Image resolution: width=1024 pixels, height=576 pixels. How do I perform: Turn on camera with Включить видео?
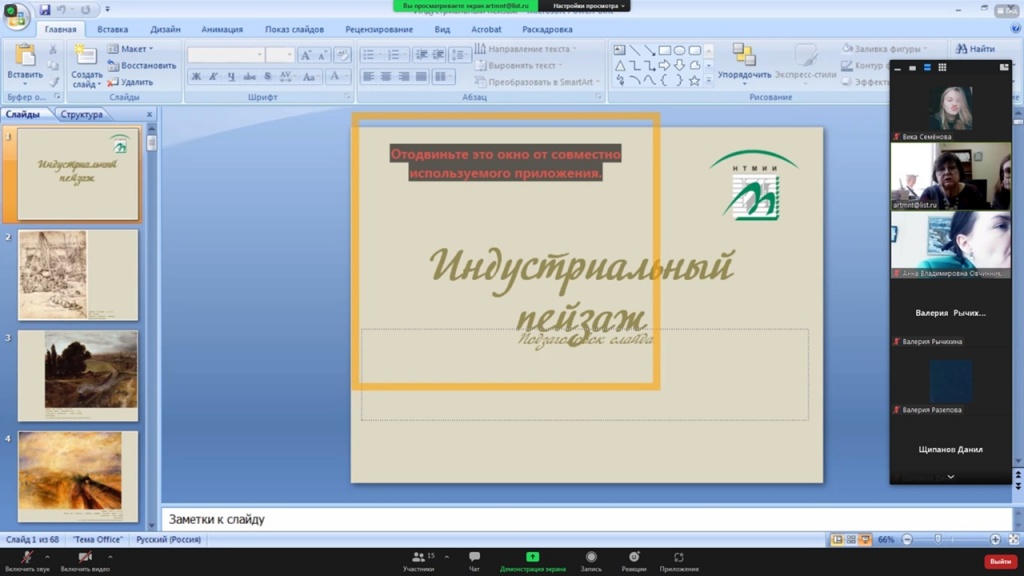[85, 557]
